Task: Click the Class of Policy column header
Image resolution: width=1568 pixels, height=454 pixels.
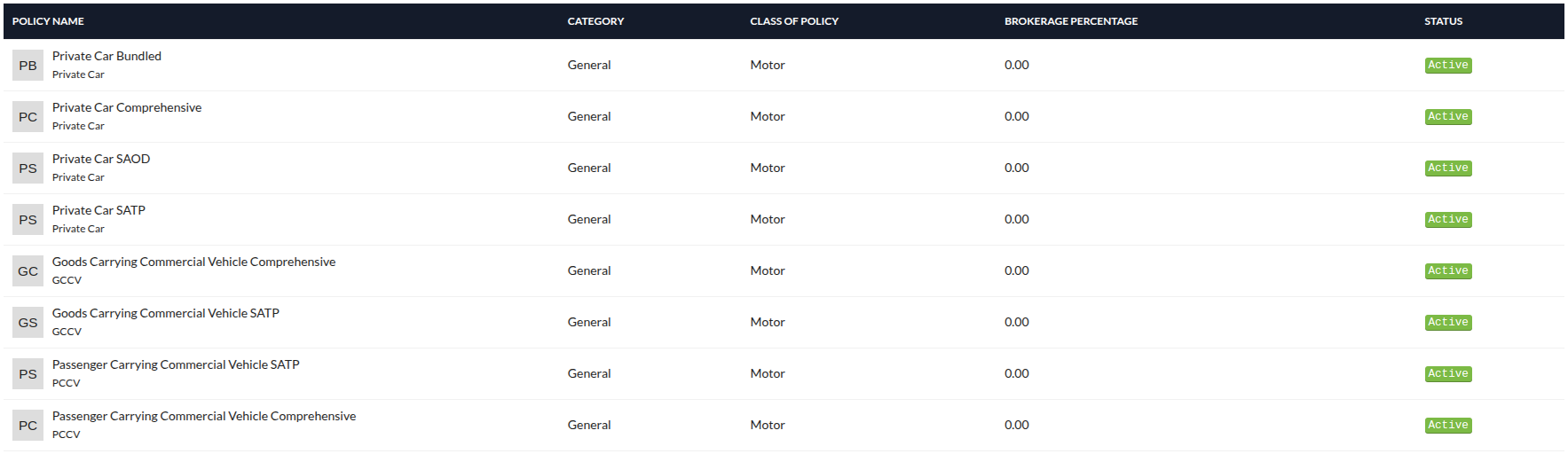Action: [794, 21]
